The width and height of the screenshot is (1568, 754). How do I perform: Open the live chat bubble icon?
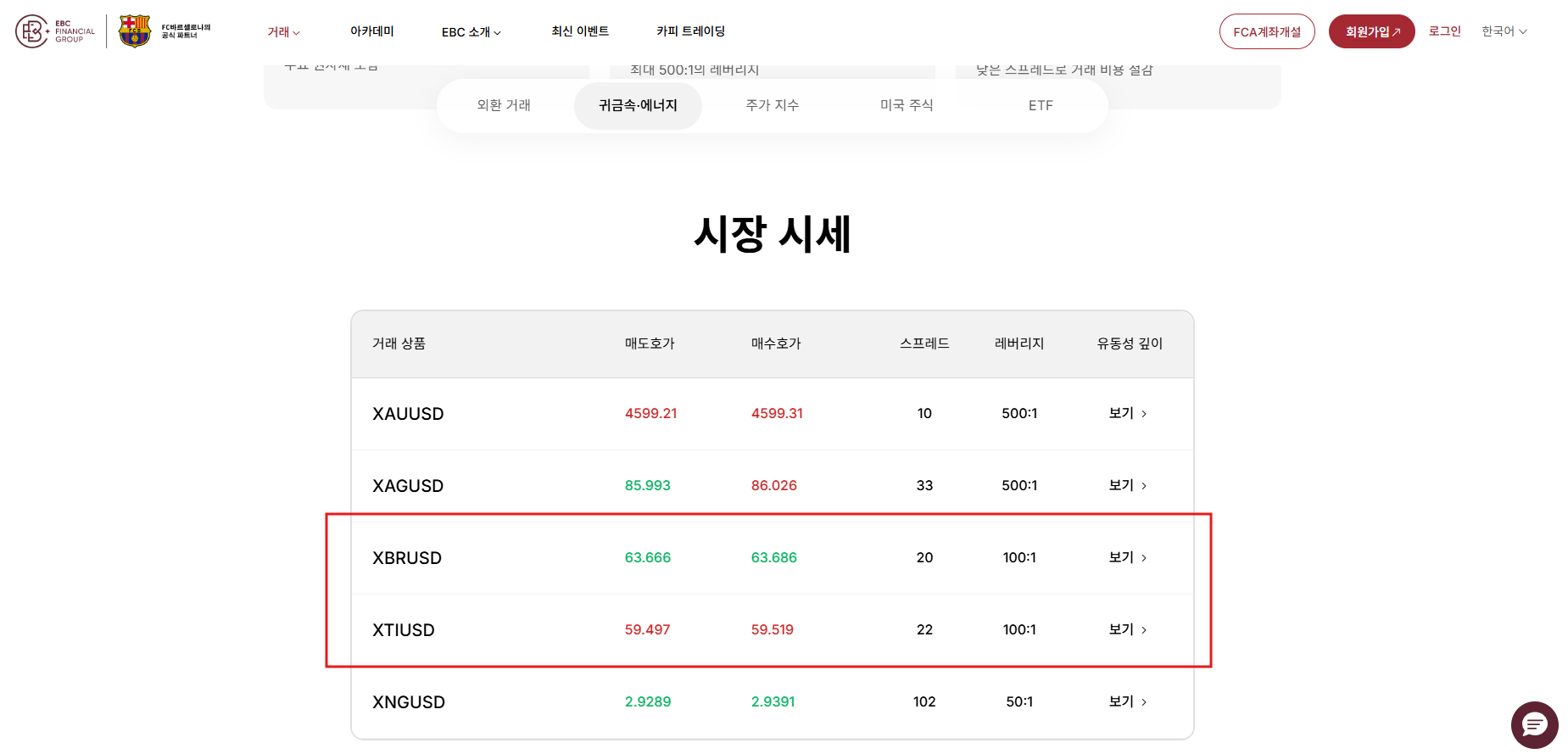[1534, 725]
